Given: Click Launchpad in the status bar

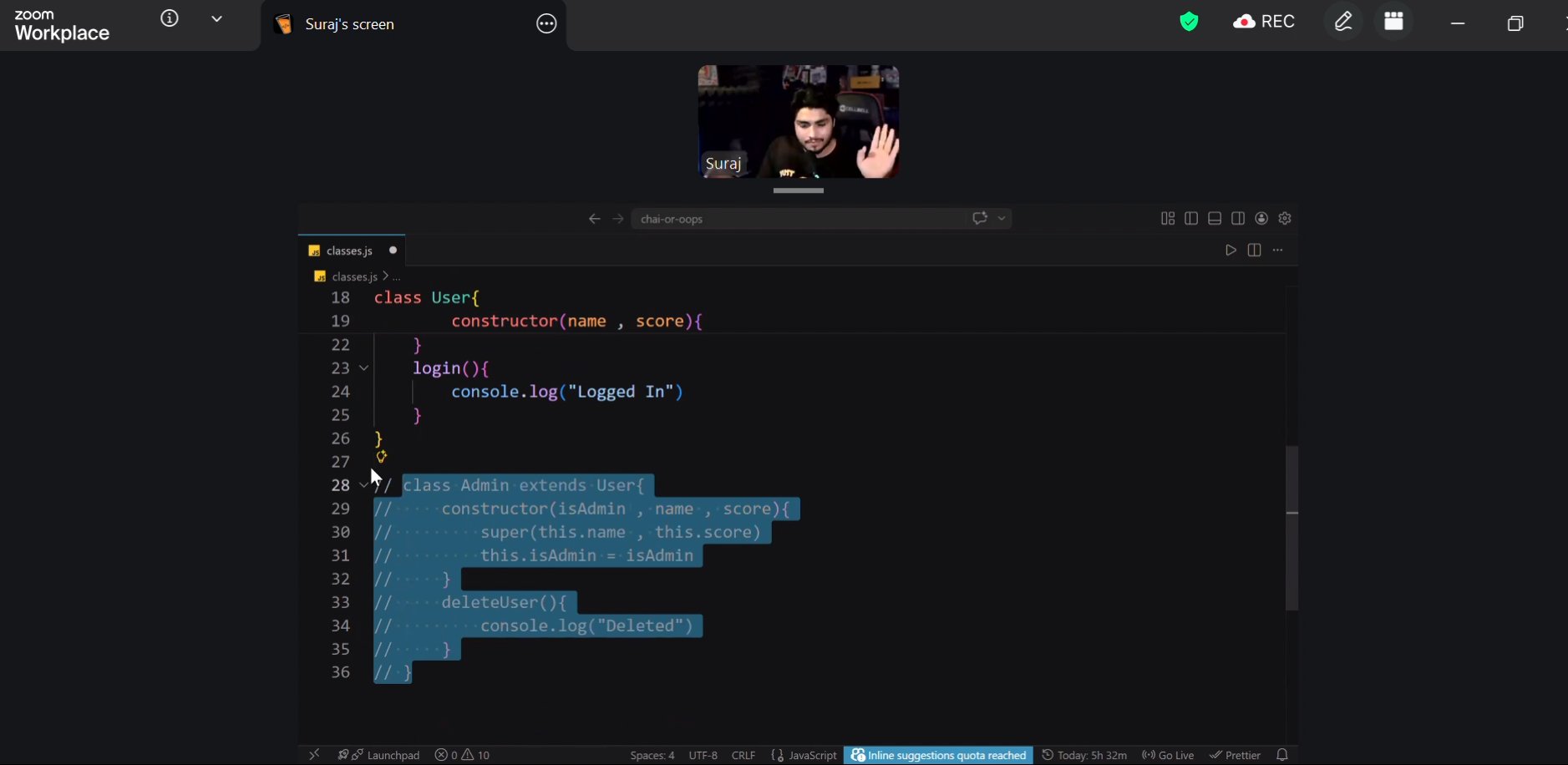Looking at the screenshot, I should click(378, 755).
